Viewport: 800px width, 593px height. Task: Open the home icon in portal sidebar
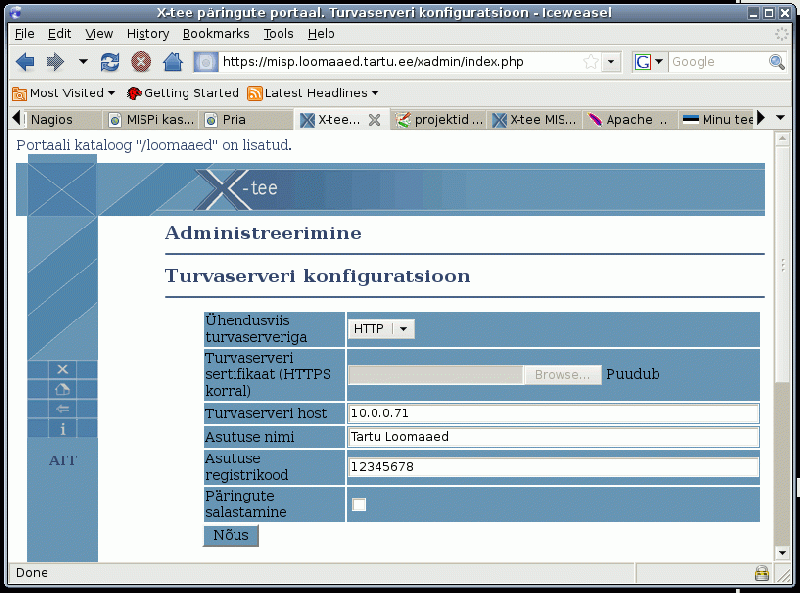[x=62, y=389]
